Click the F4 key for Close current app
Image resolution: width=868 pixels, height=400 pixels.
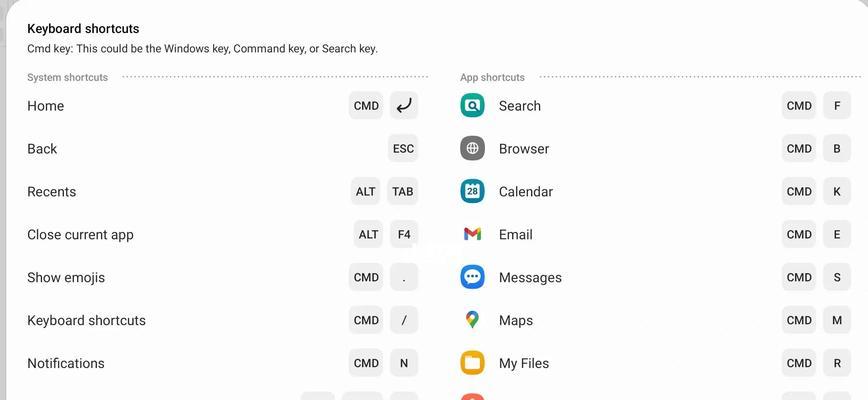click(404, 234)
